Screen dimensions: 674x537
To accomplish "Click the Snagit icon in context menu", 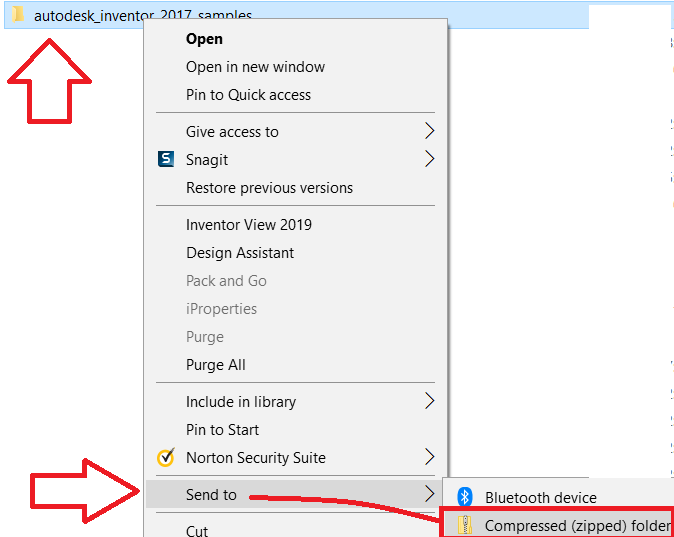I will click(x=166, y=159).
